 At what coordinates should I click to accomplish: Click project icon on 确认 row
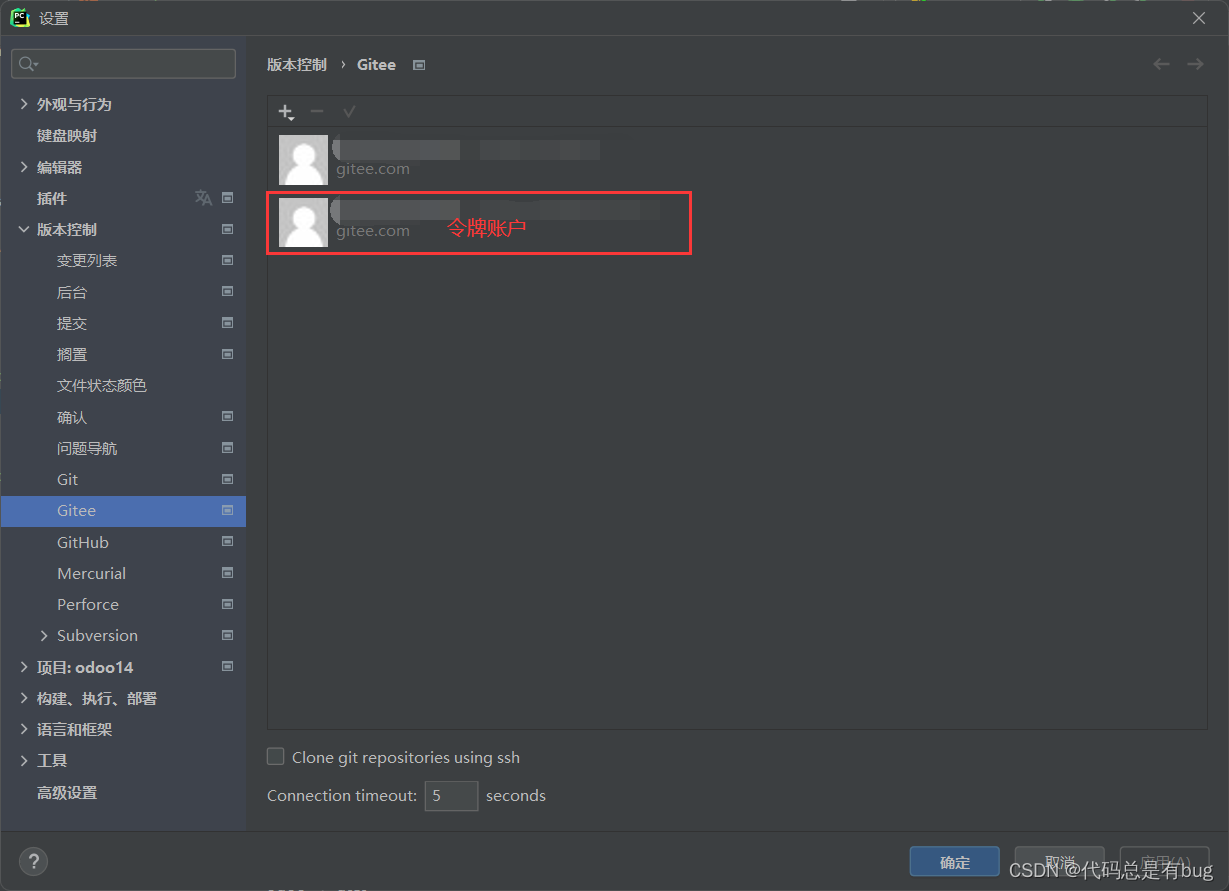pyautogui.click(x=228, y=417)
